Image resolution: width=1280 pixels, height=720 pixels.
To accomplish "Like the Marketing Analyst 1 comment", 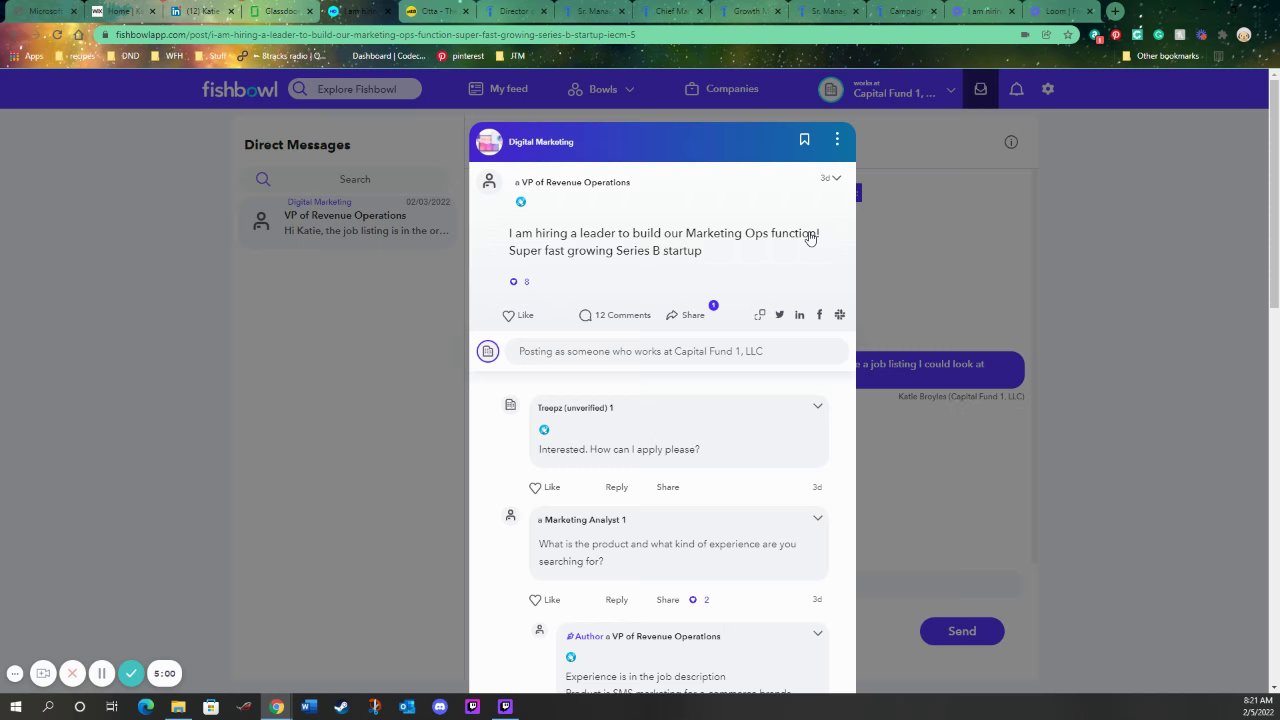I will click(544, 600).
